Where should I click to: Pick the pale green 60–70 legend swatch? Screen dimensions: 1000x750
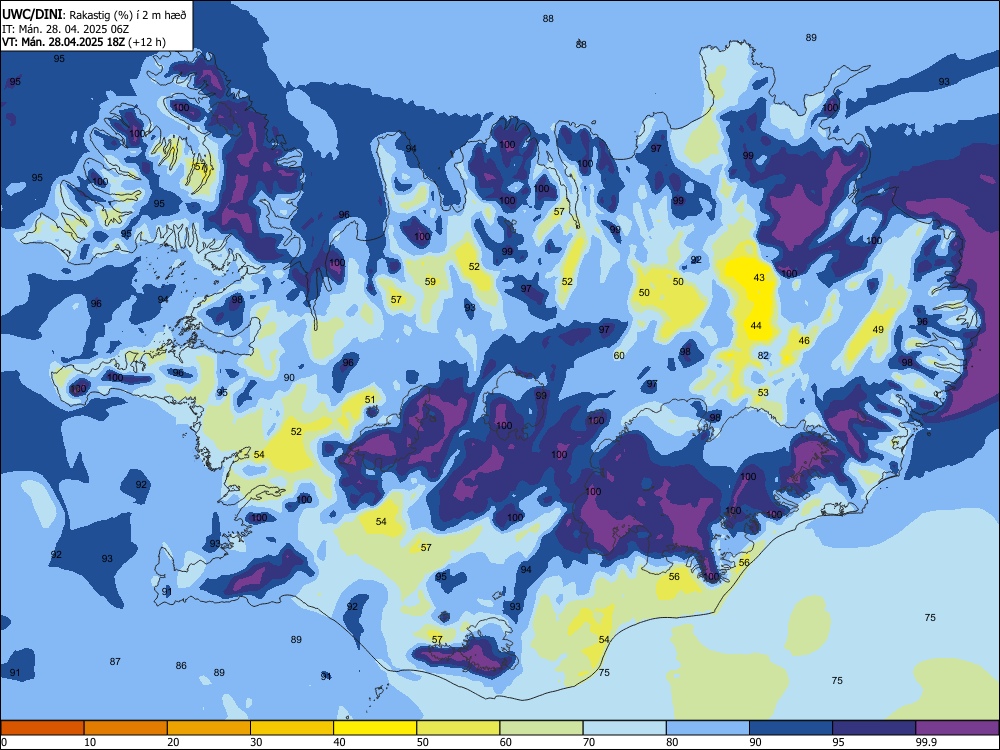tap(541, 728)
